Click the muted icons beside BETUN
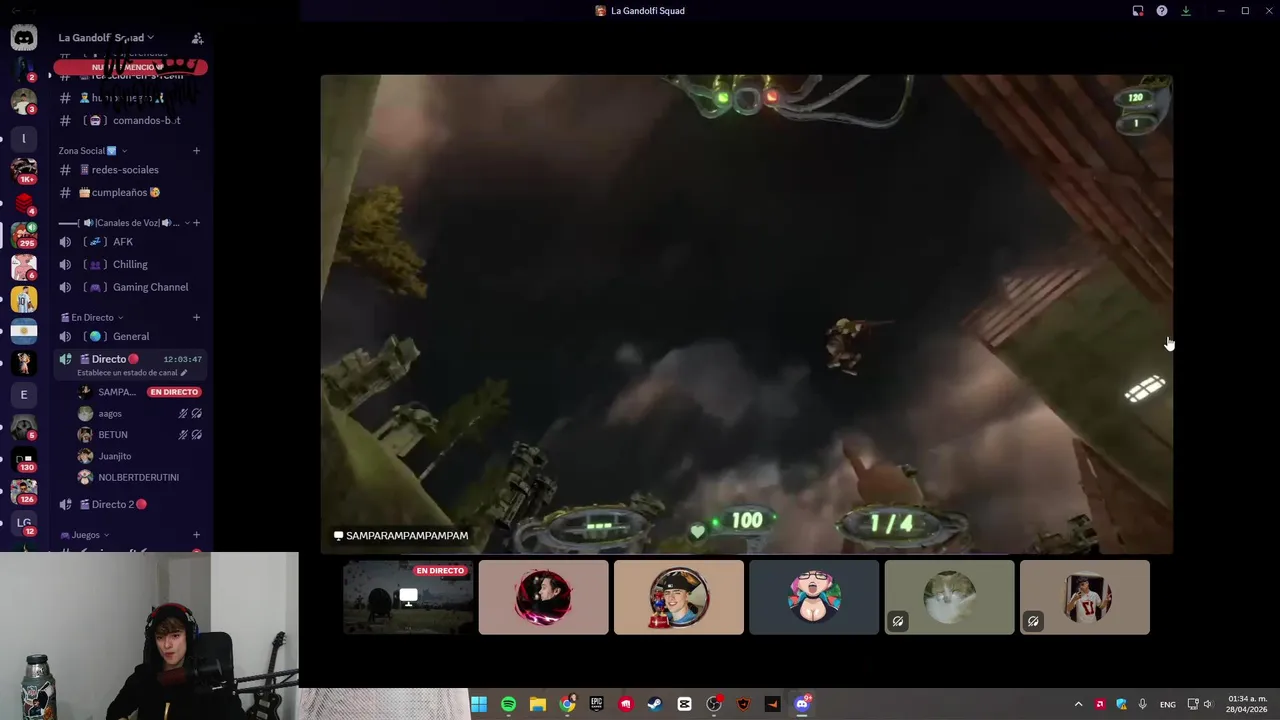Image resolution: width=1280 pixels, height=720 pixels. [190, 435]
